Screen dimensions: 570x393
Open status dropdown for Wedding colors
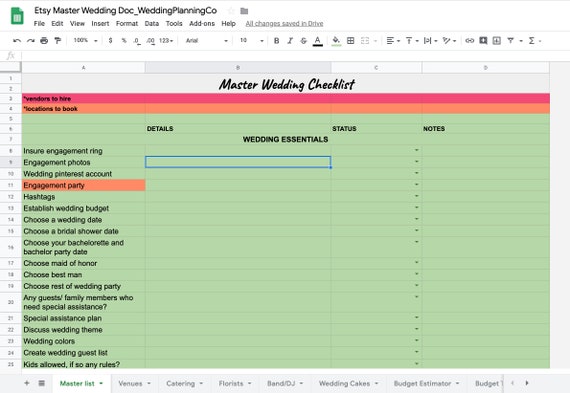pos(417,340)
